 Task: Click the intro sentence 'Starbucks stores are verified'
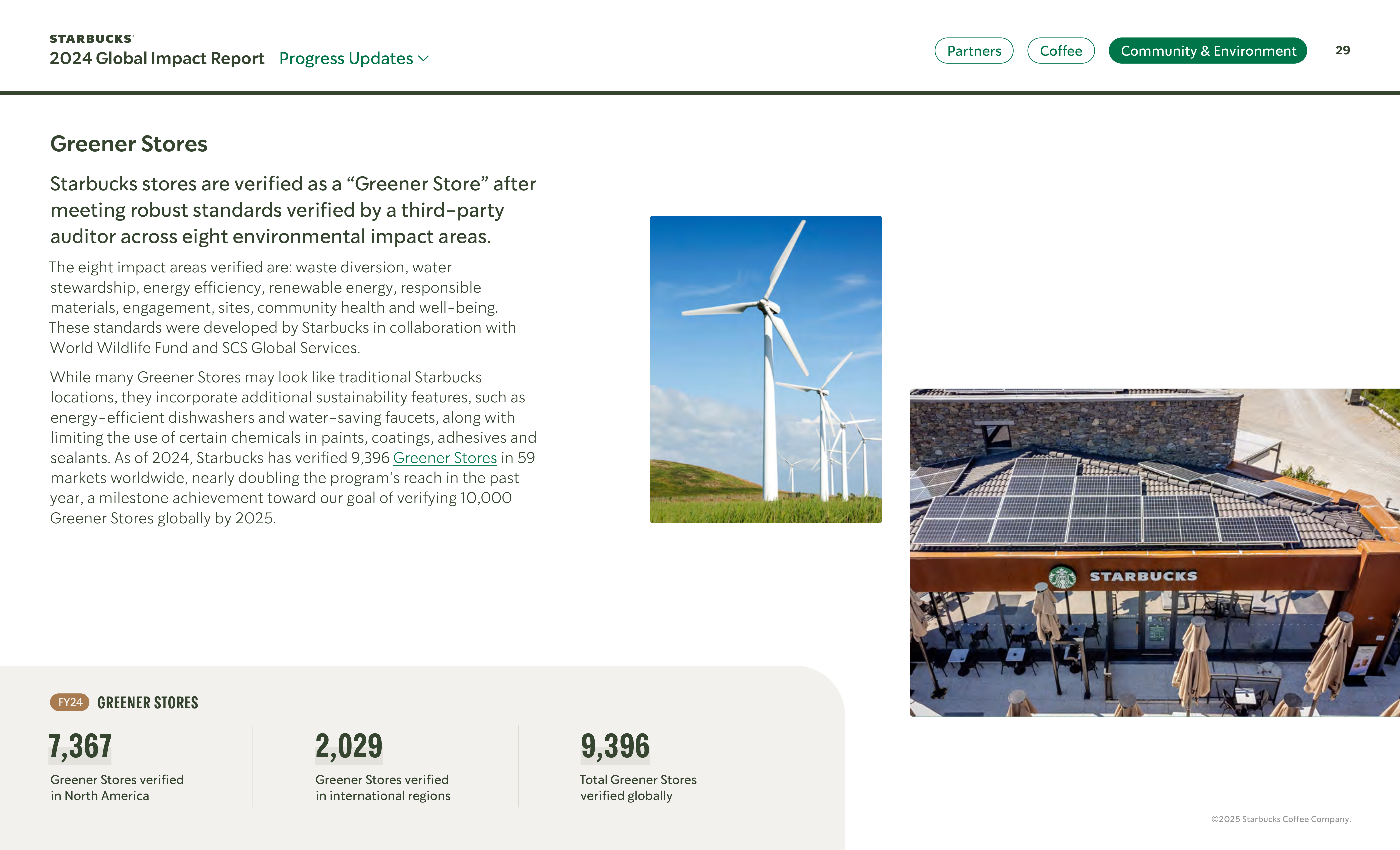tap(293, 210)
